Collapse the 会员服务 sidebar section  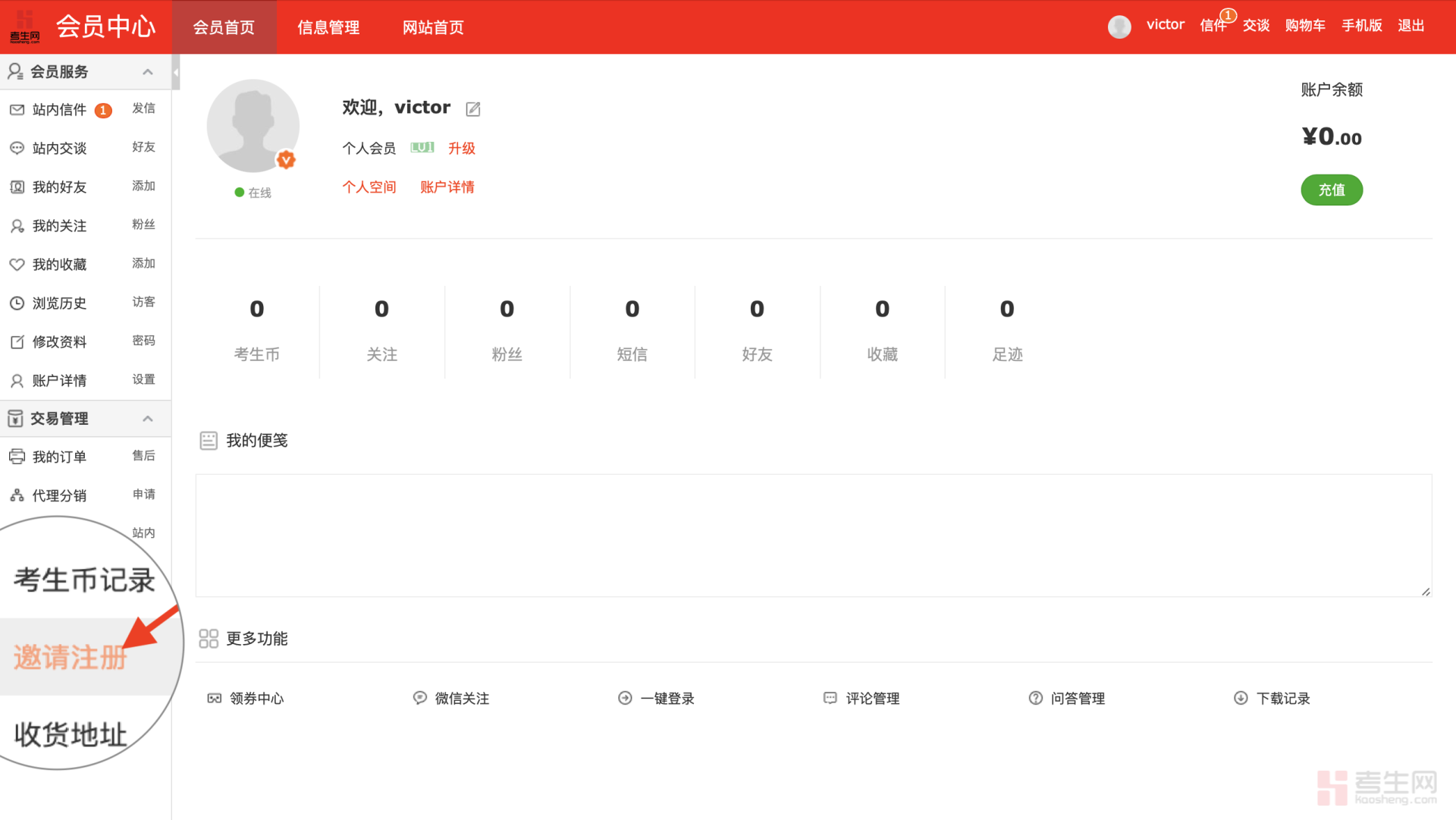click(x=148, y=72)
